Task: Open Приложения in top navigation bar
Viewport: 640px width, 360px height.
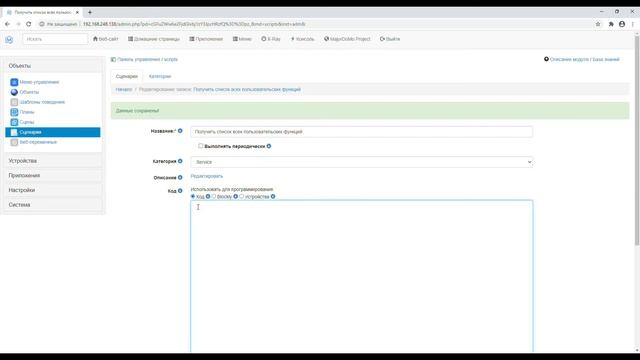Action: pos(206,39)
